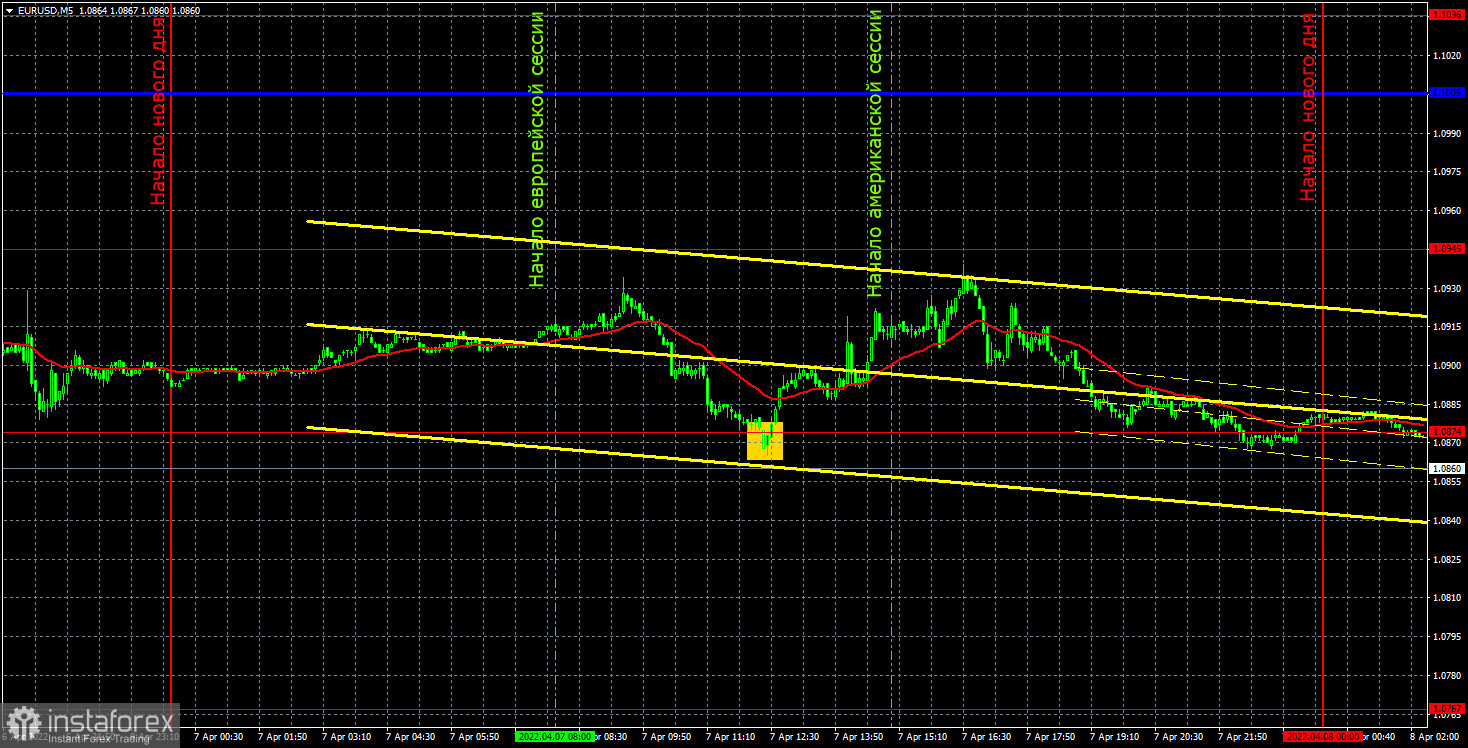Viewport: 1468px width, 748px height.
Task: Click the 7 Apr 12:30 time axis label
Action: pos(797,736)
